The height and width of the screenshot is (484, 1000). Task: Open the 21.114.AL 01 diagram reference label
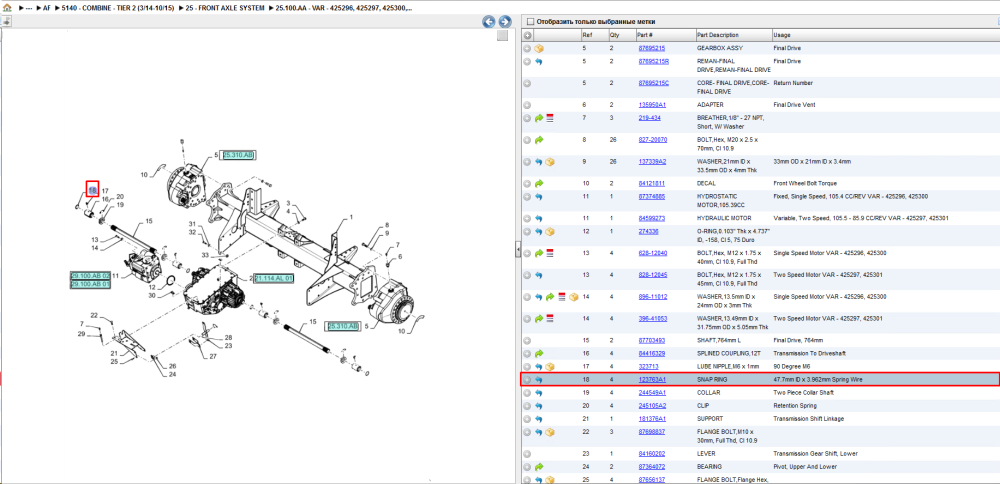pyautogui.click(x=274, y=279)
